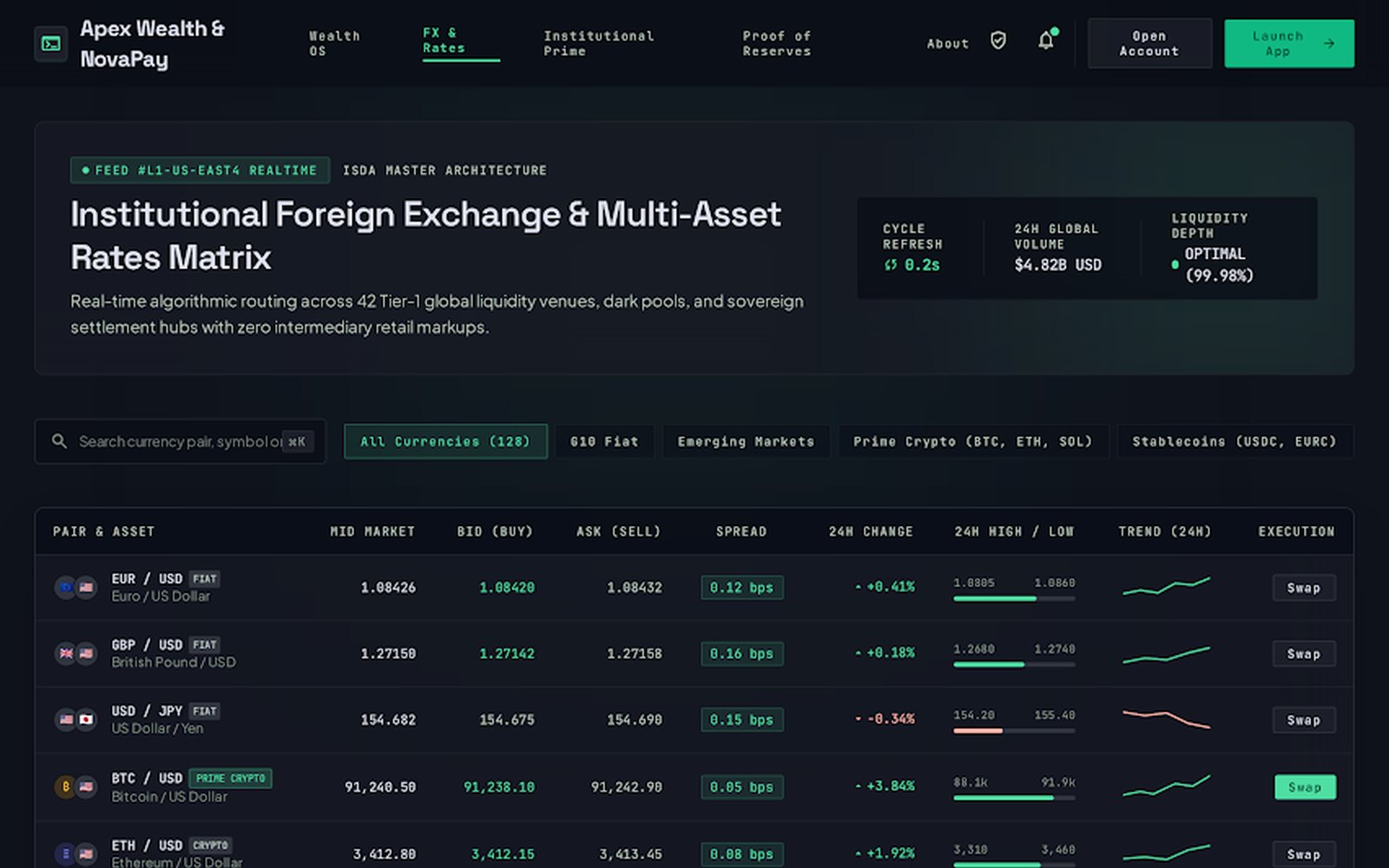Click the Mid Market column header

[372, 531]
